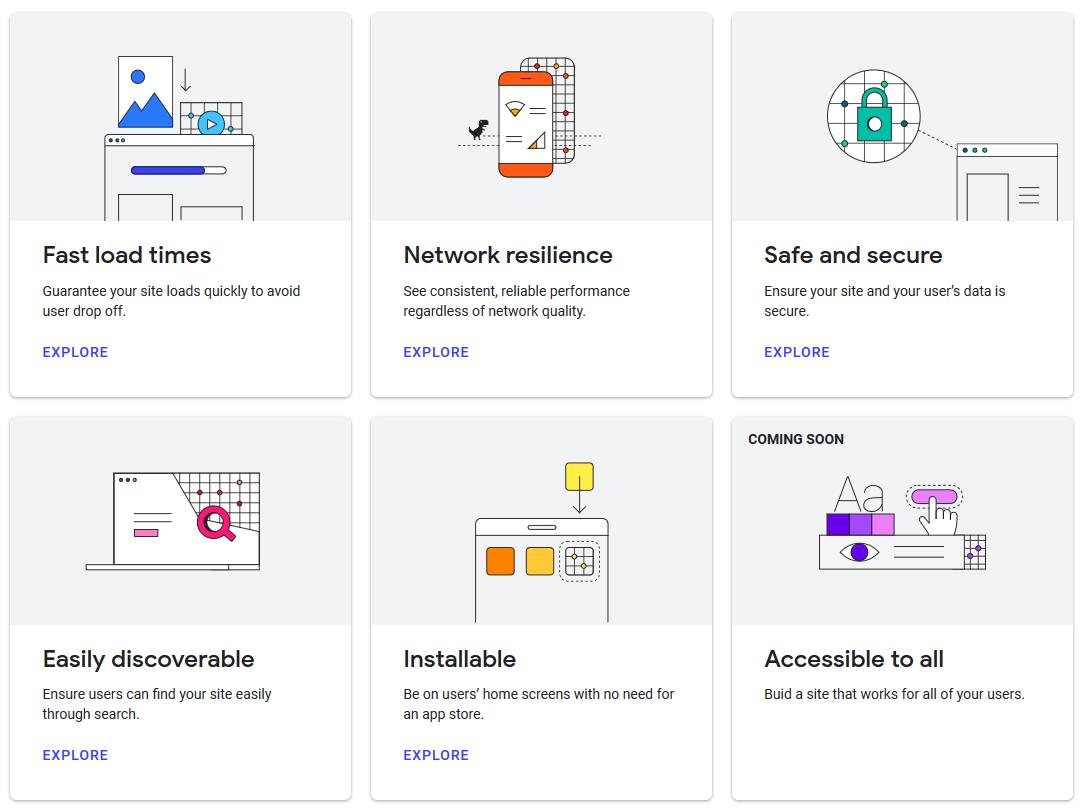Click the orange phone illustration
This screenshot has height=810, width=1084.
pyautogui.click(x=525, y=124)
